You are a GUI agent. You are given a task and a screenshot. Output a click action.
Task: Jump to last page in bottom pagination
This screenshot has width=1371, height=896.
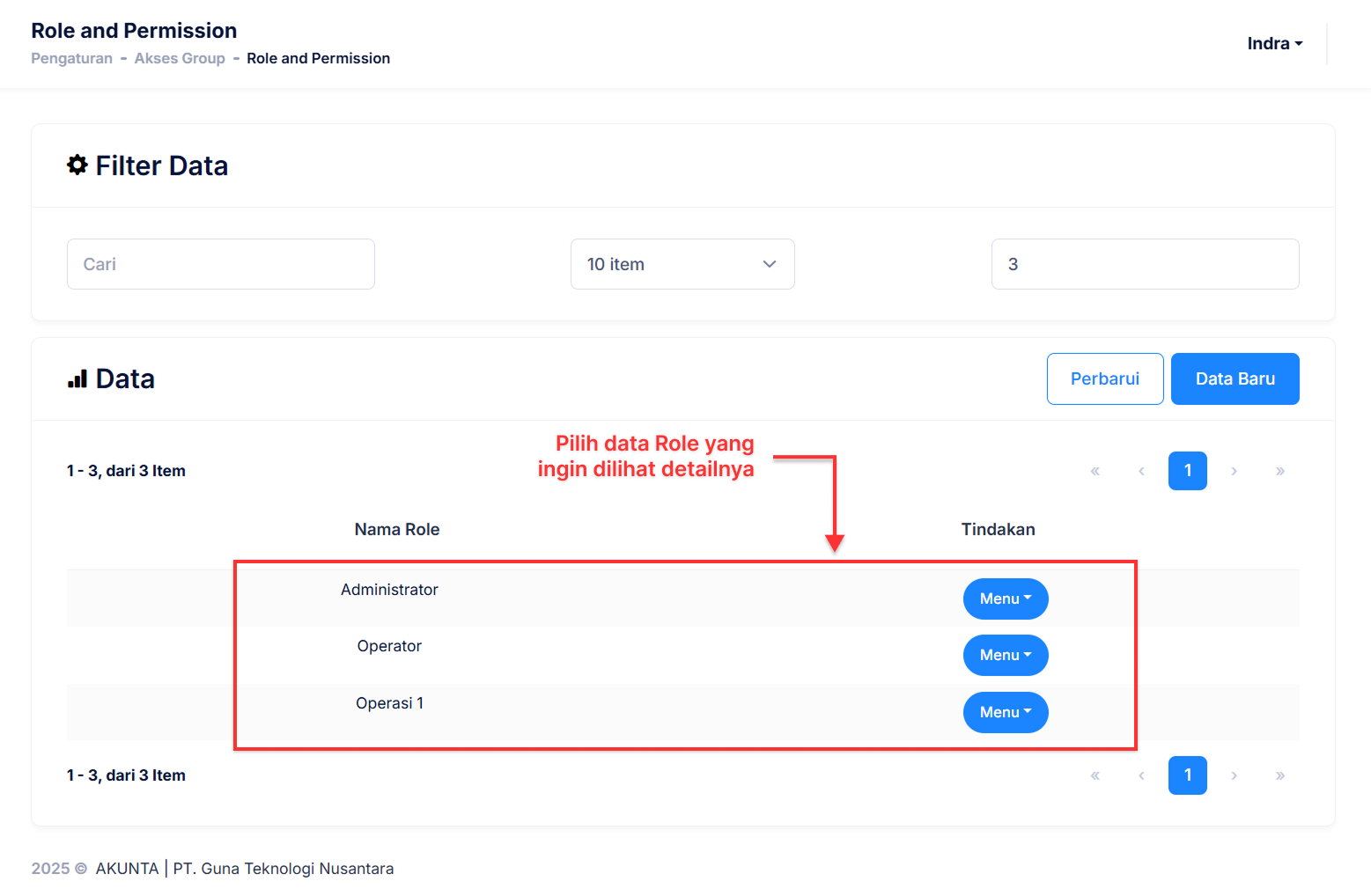(x=1280, y=775)
